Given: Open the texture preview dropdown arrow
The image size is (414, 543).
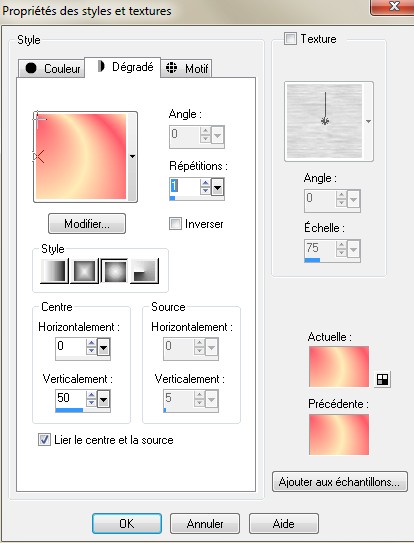Looking at the screenshot, I should tap(368, 122).
